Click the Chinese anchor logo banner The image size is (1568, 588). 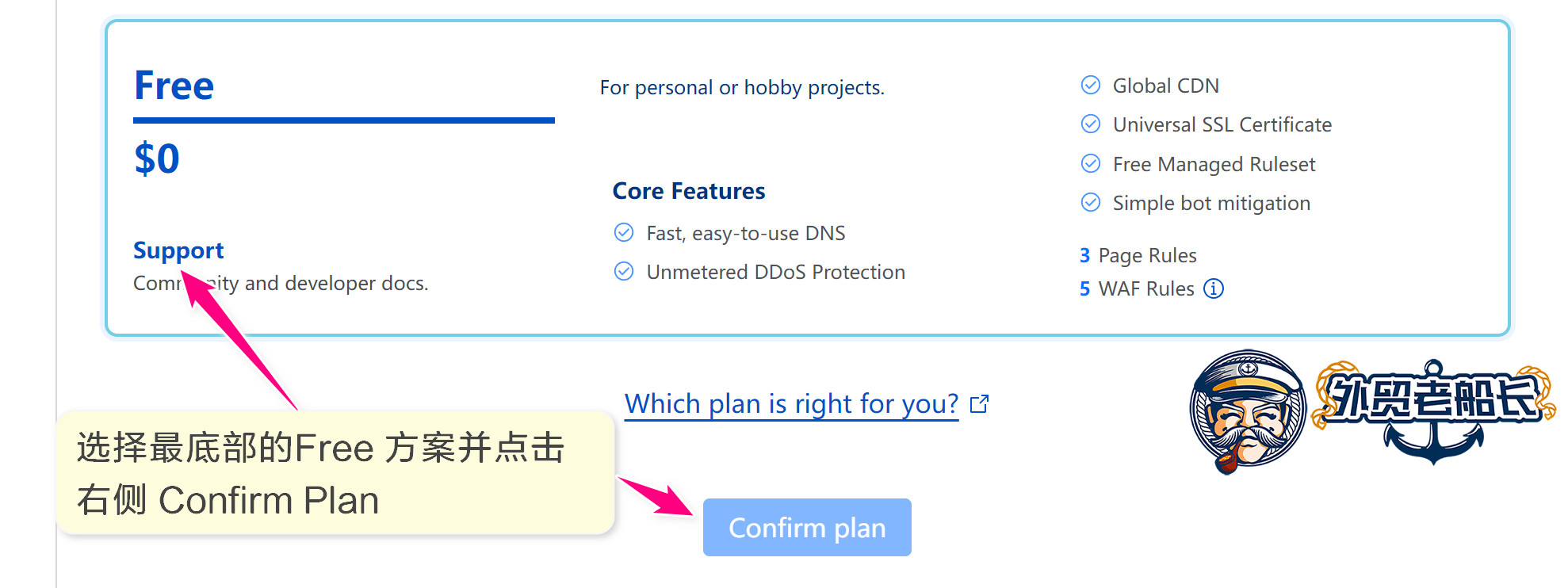click(1433, 410)
